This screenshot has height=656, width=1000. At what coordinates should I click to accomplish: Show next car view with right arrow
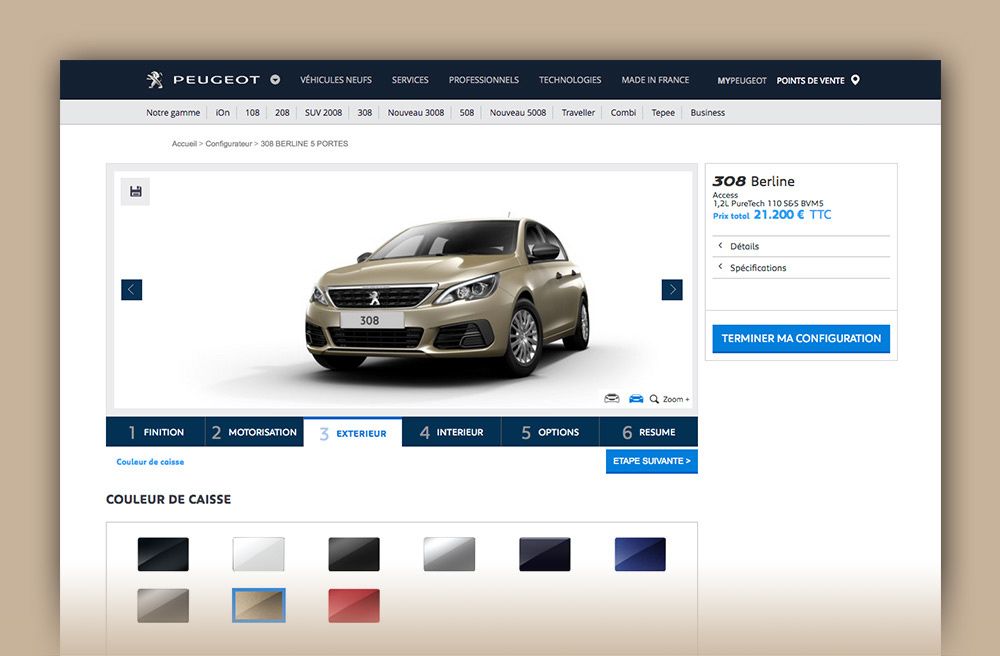tap(672, 290)
